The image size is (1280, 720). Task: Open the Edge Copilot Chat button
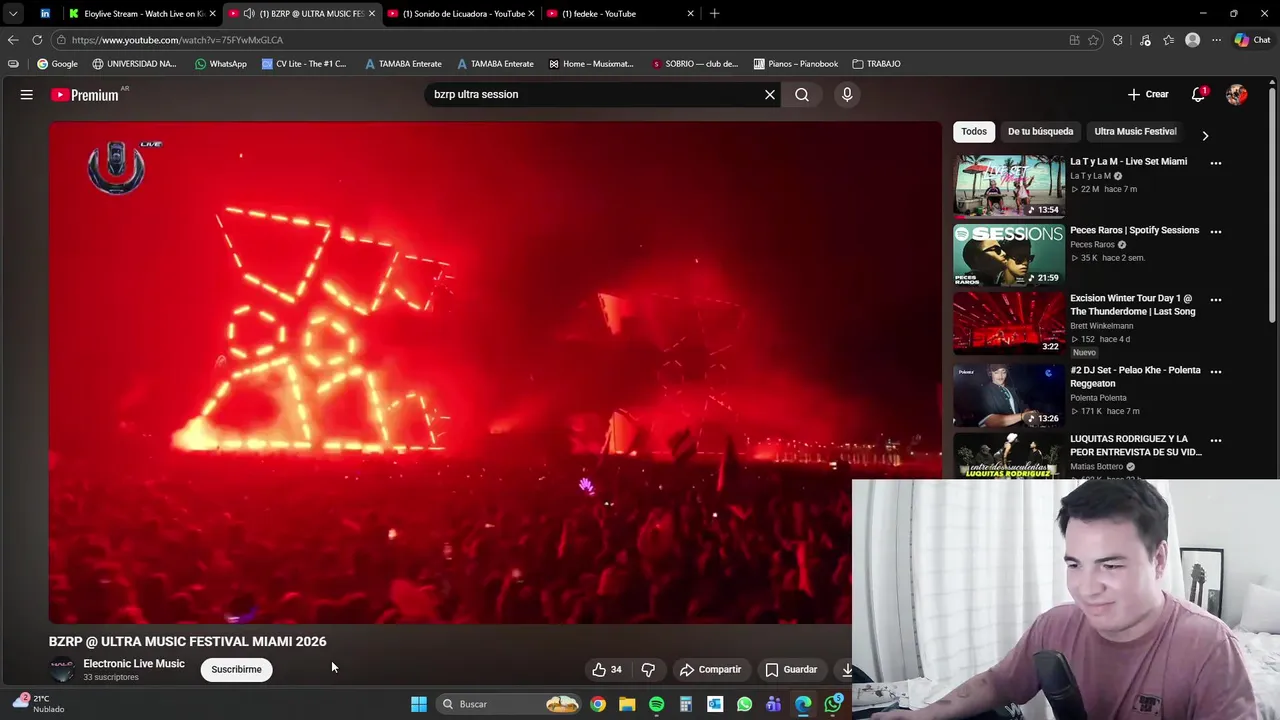click(x=1252, y=40)
